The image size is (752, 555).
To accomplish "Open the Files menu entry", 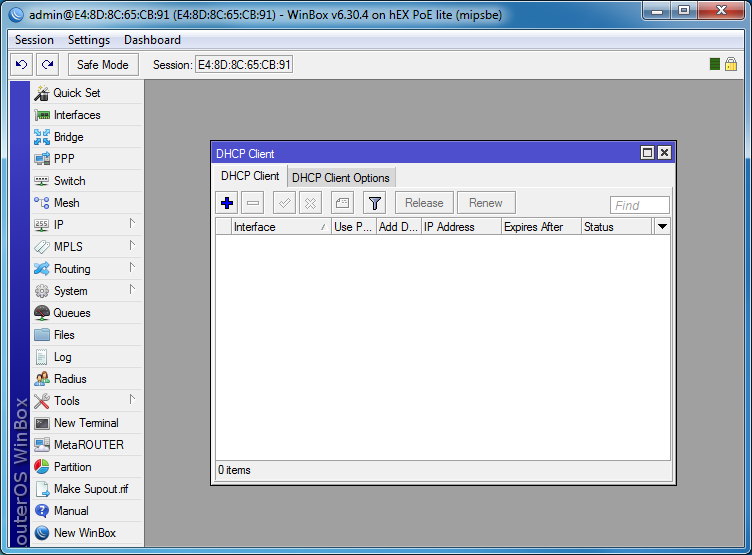I will [x=88, y=335].
